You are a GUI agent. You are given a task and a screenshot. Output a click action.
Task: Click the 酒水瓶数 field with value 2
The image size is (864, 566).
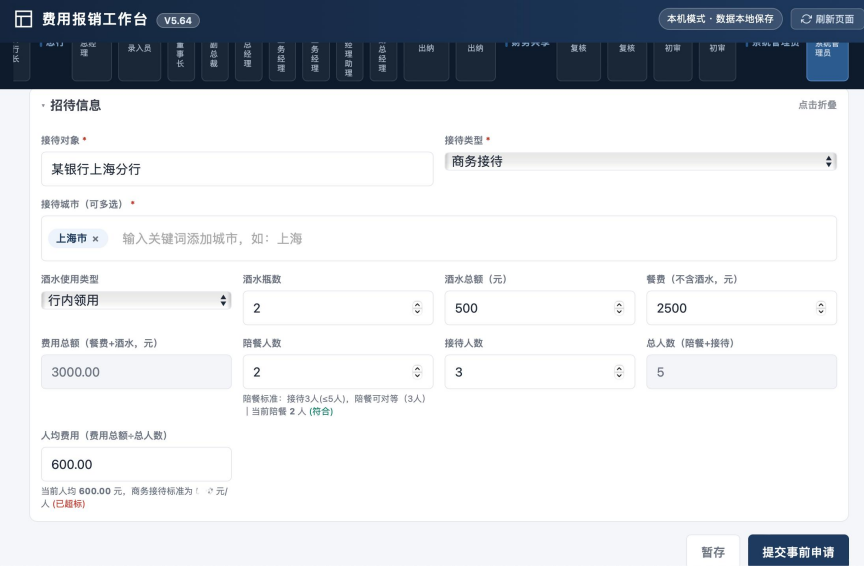pos(338,308)
